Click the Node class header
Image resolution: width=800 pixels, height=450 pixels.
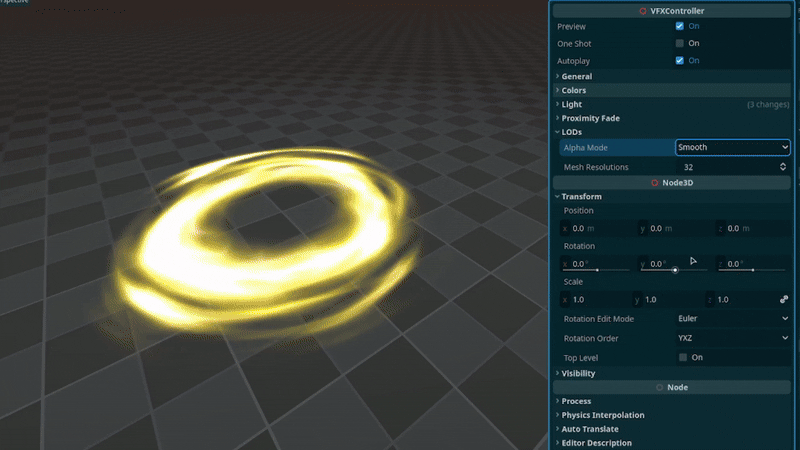tap(672, 387)
